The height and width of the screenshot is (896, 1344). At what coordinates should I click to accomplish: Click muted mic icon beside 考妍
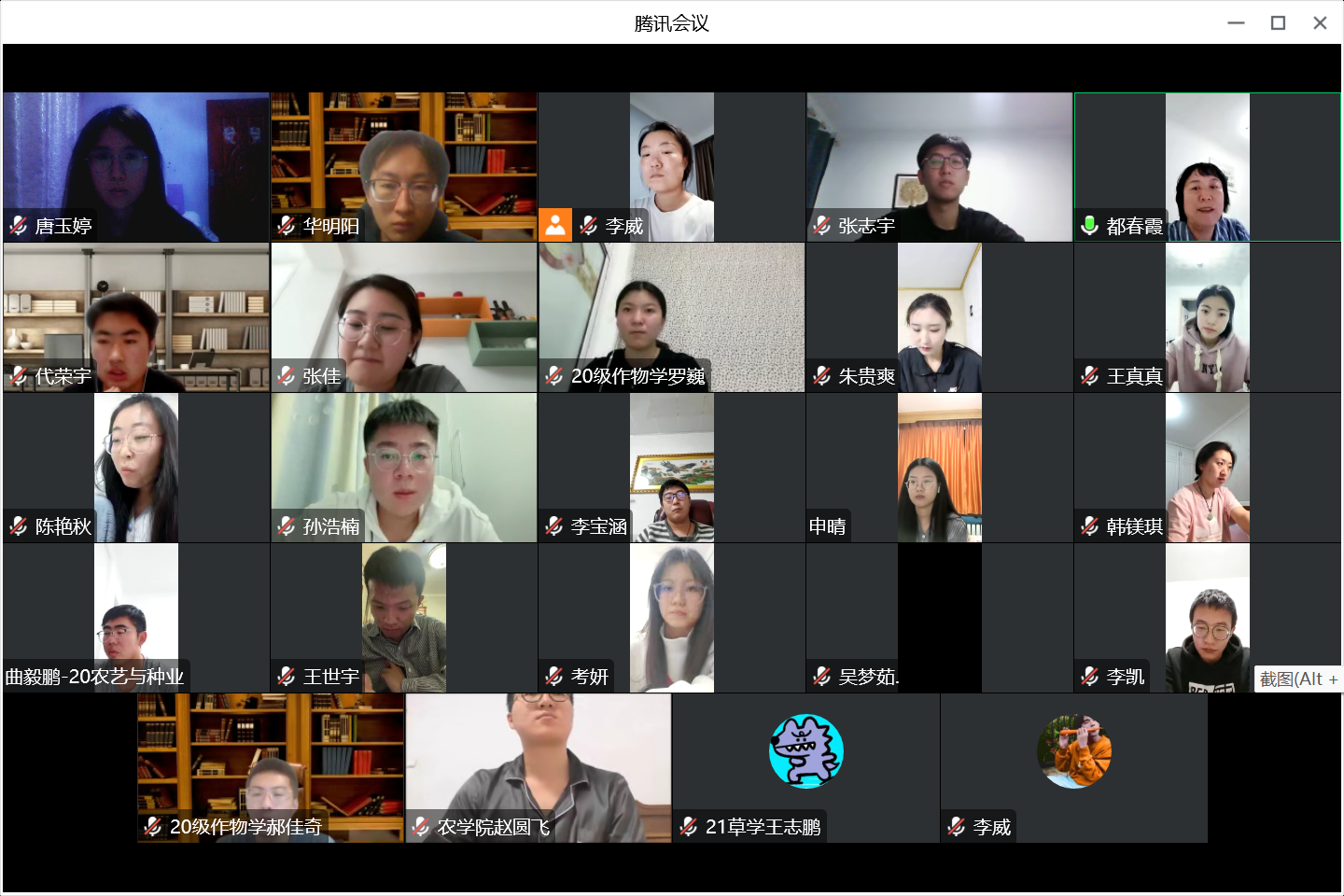[554, 676]
